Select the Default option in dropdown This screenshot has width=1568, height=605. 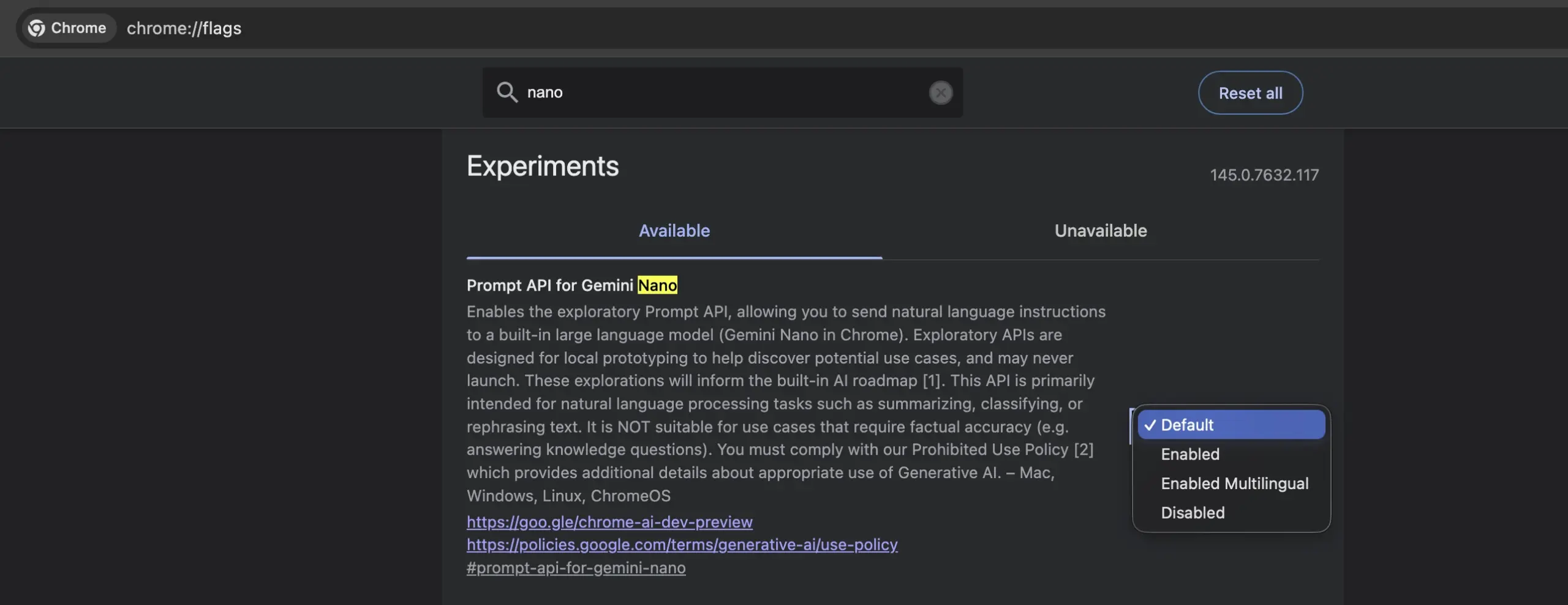(x=1231, y=425)
